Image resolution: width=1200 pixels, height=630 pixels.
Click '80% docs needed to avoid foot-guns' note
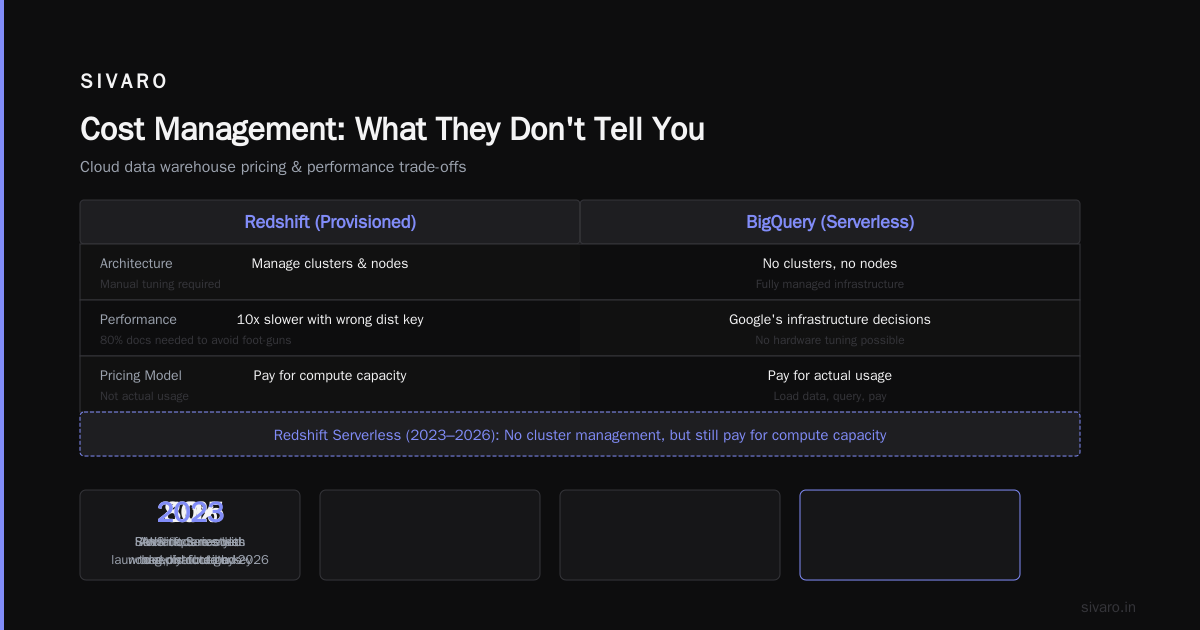(196, 340)
